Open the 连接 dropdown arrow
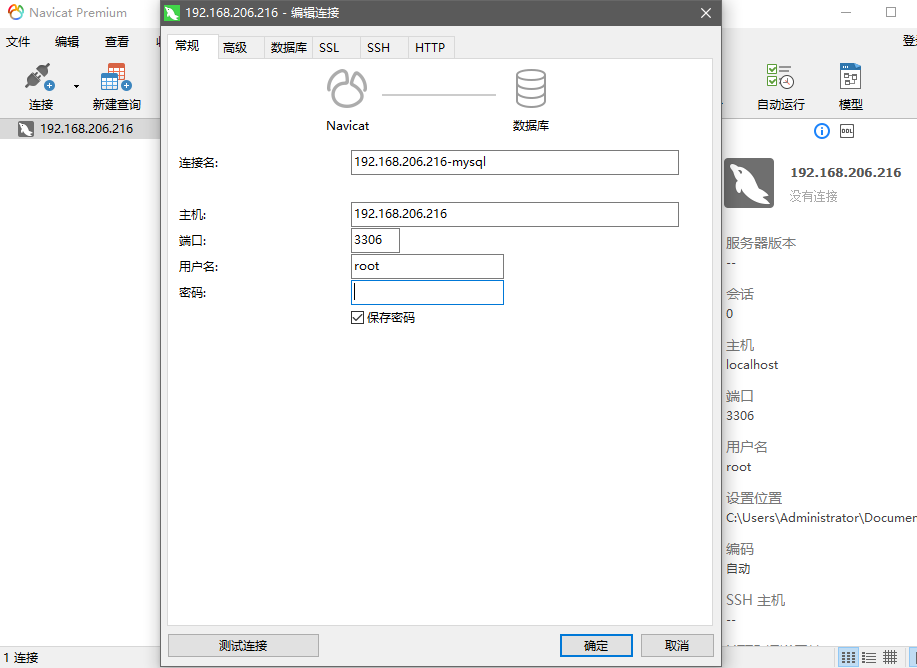Viewport: 917px width, 668px height. pos(76,84)
